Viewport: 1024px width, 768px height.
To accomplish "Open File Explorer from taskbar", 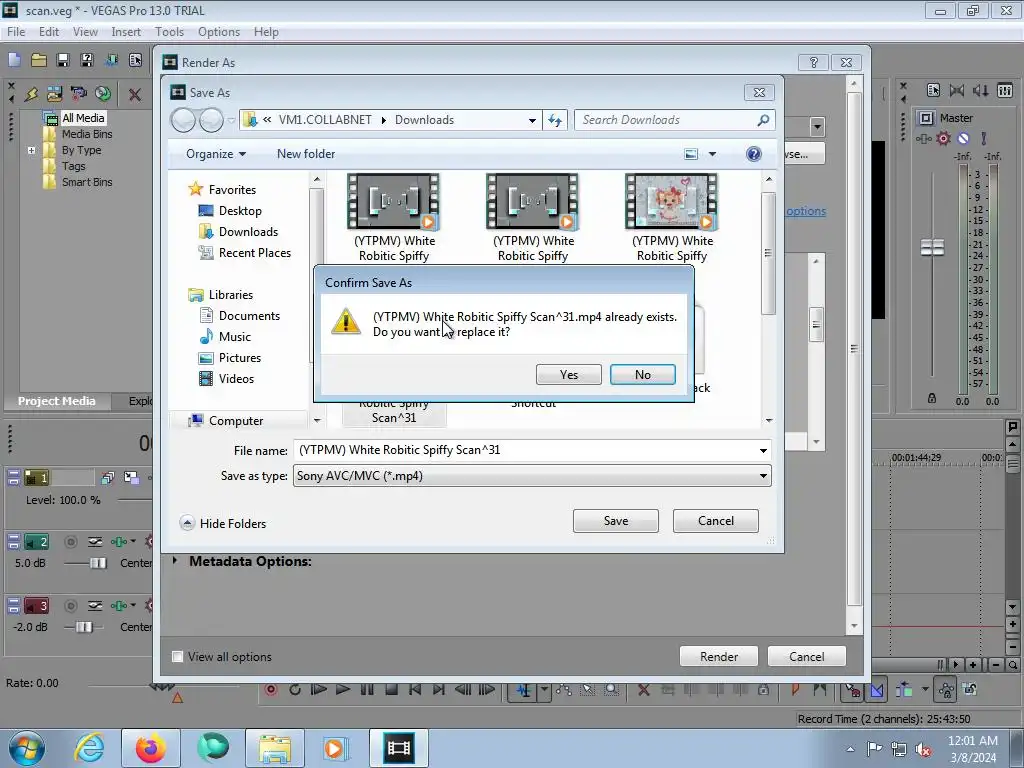I will (x=274, y=748).
